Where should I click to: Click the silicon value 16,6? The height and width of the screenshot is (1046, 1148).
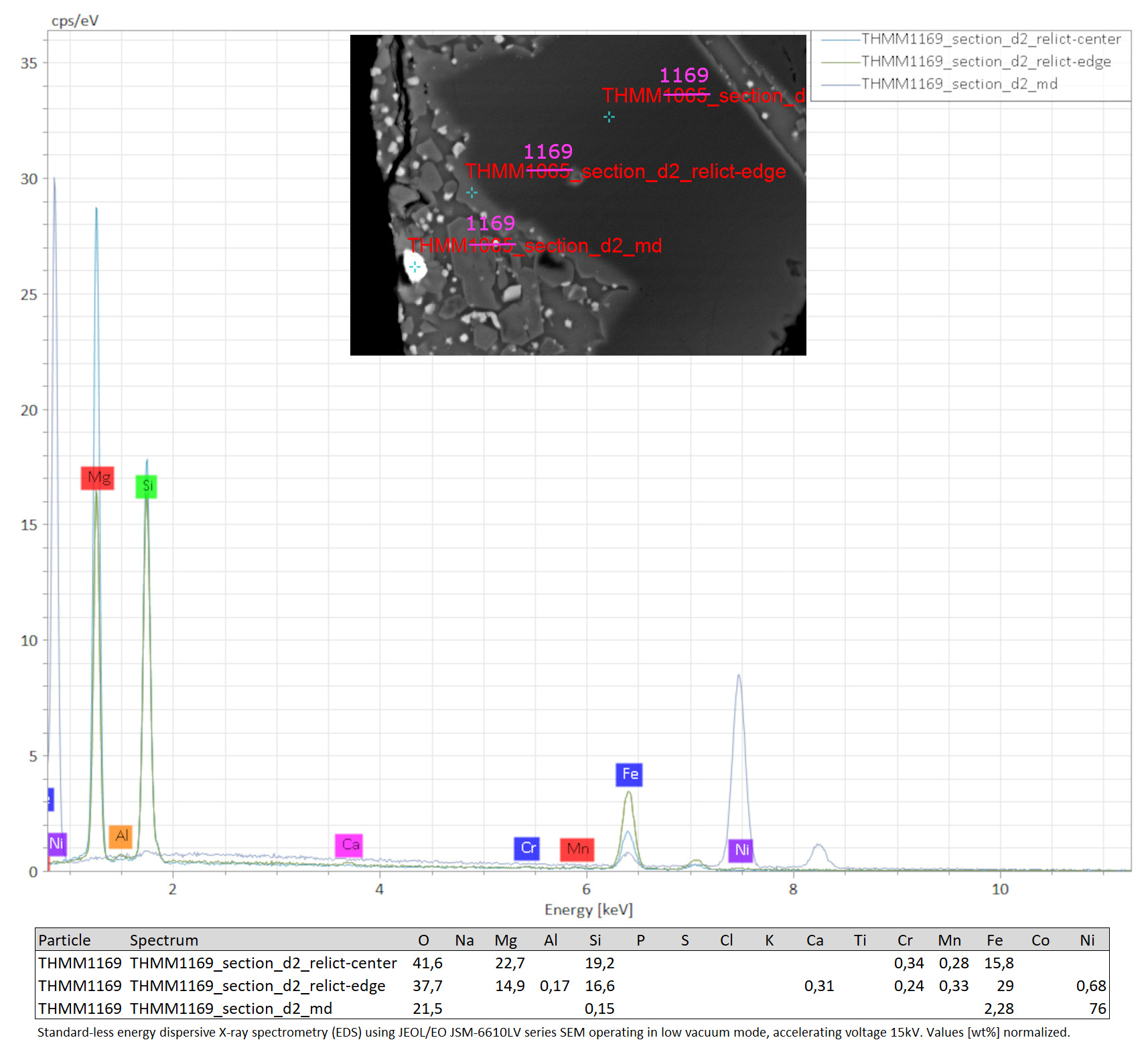(599, 986)
